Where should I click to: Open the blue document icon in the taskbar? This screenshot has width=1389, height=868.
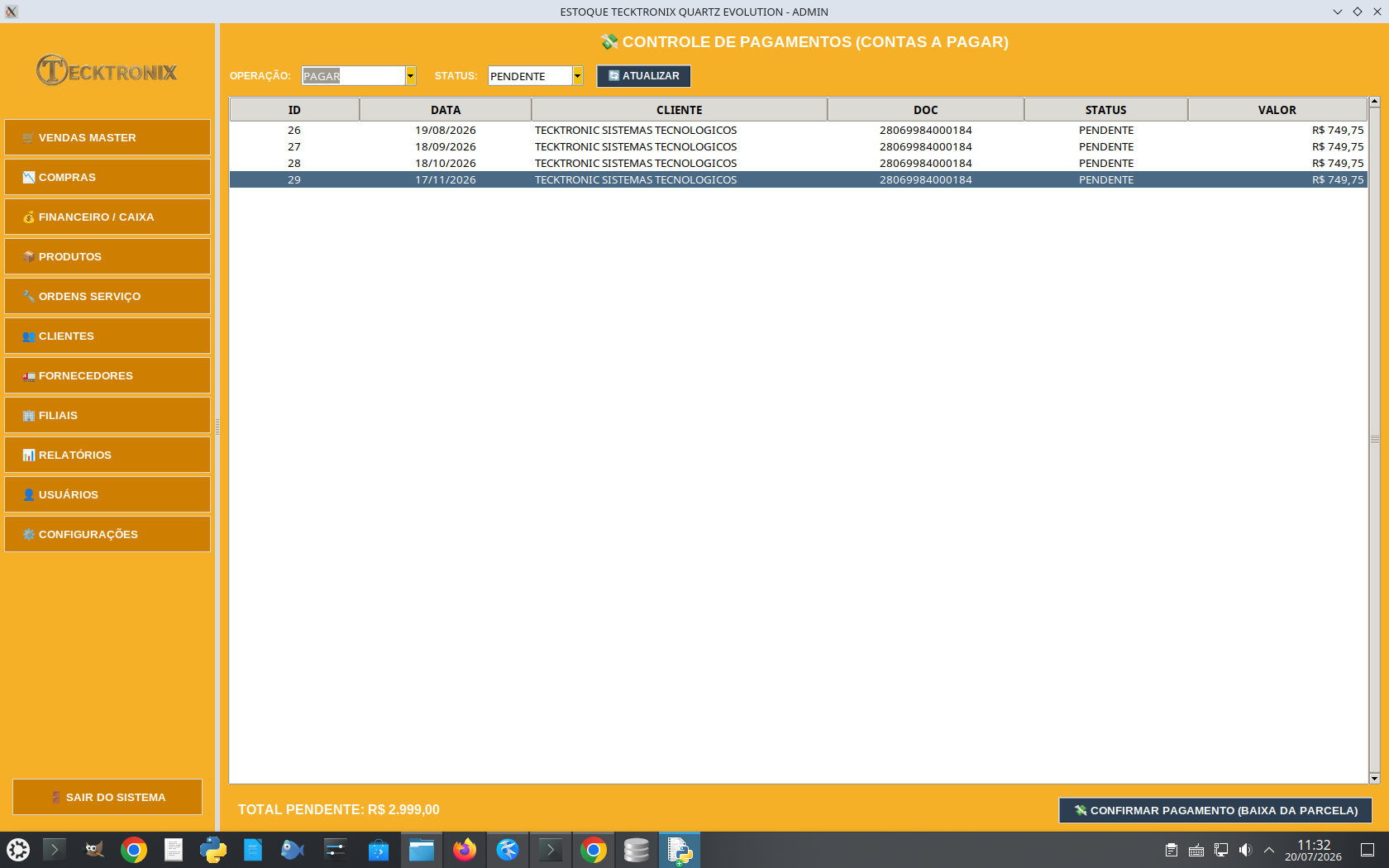253,850
